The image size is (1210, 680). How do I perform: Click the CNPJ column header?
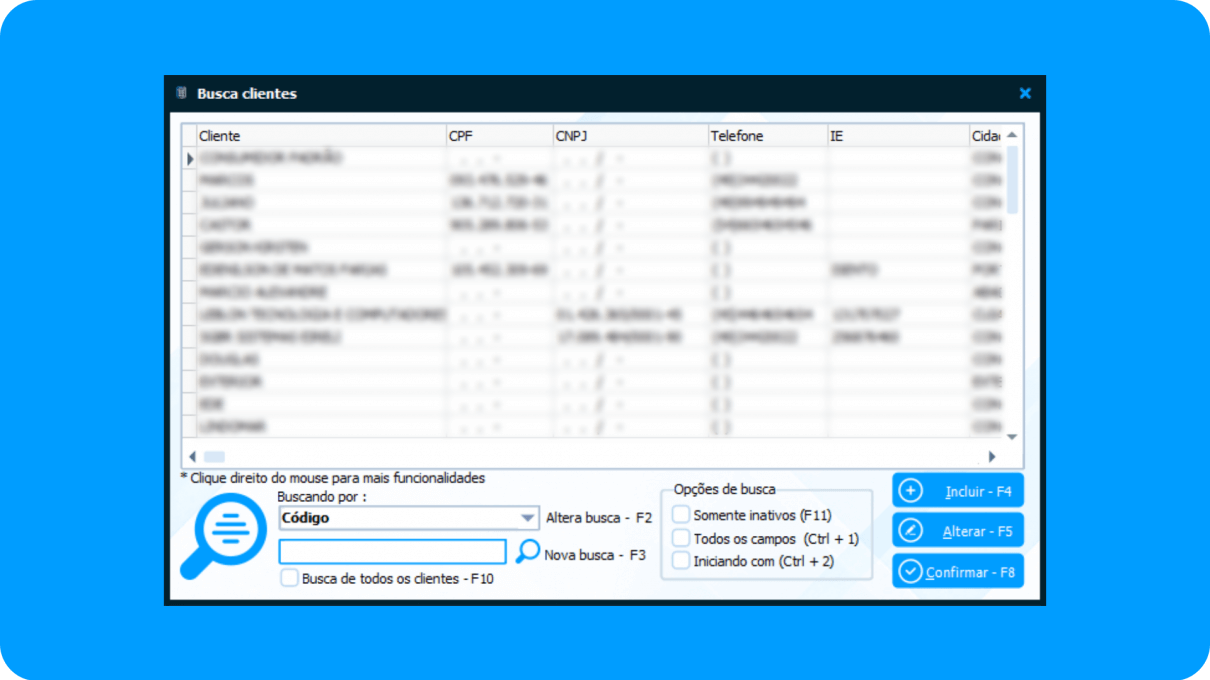pos(629,136)
